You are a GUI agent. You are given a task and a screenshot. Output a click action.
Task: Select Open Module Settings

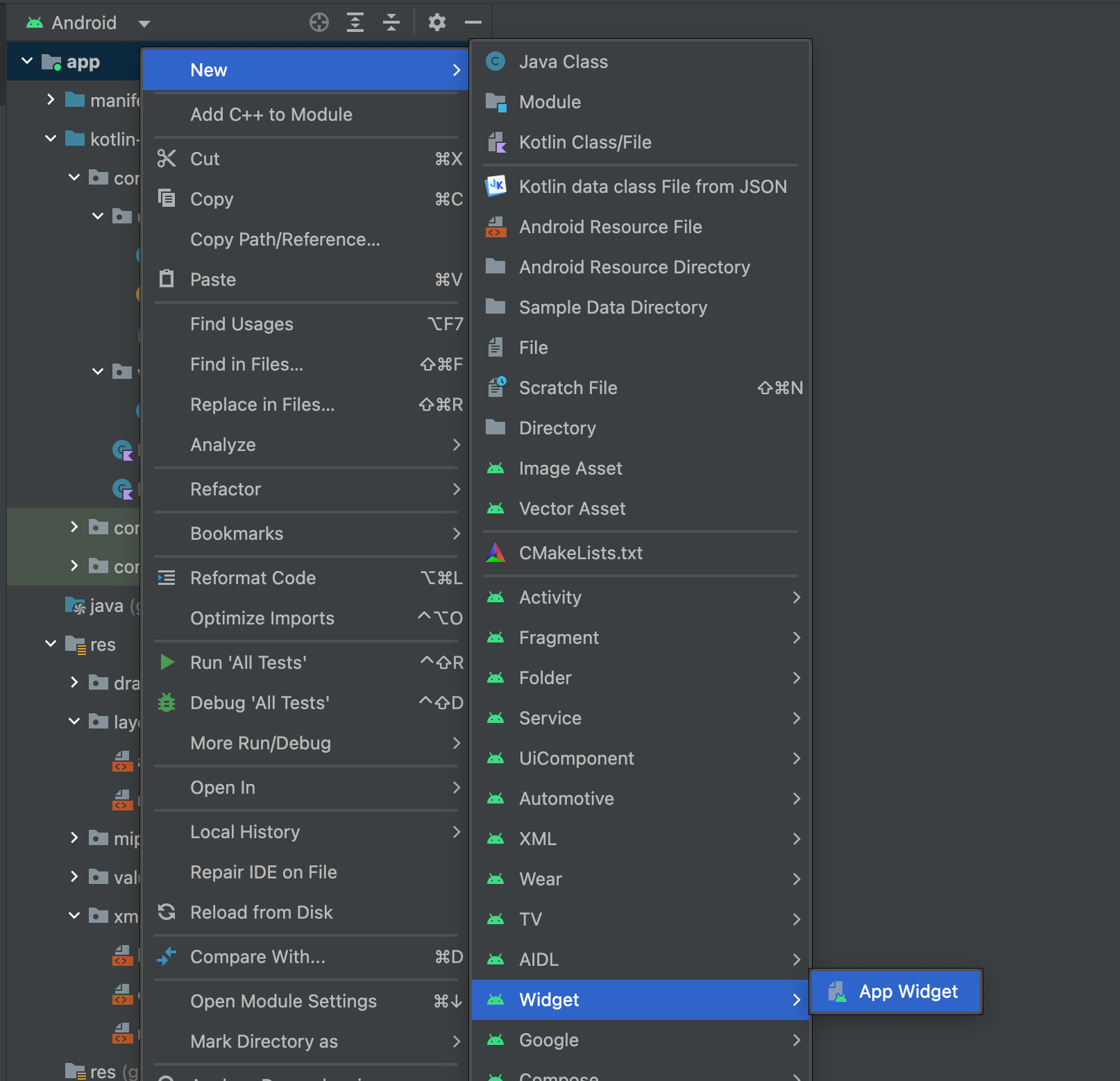point(305,1001)
